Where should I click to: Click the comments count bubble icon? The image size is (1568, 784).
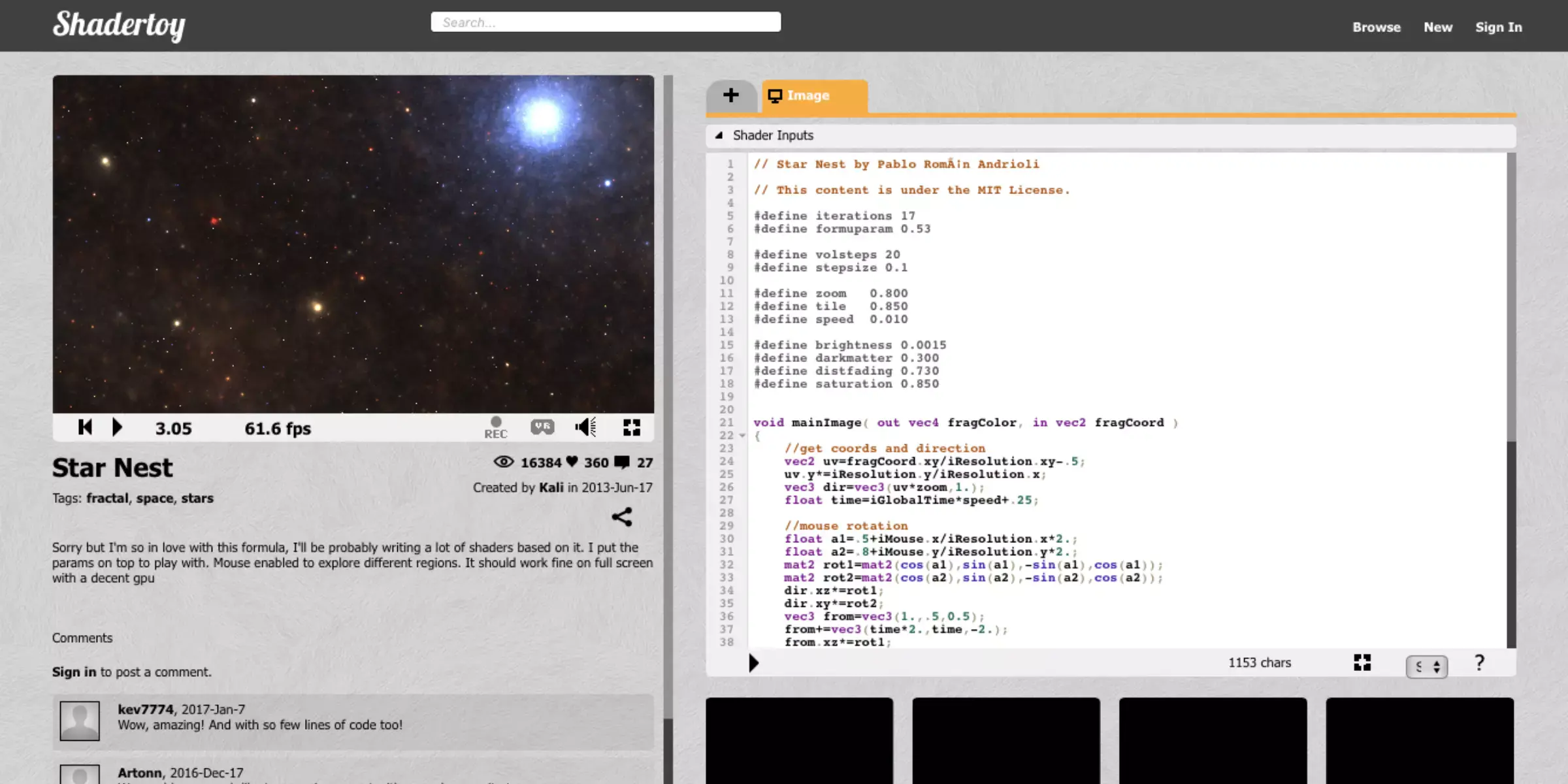623,463
